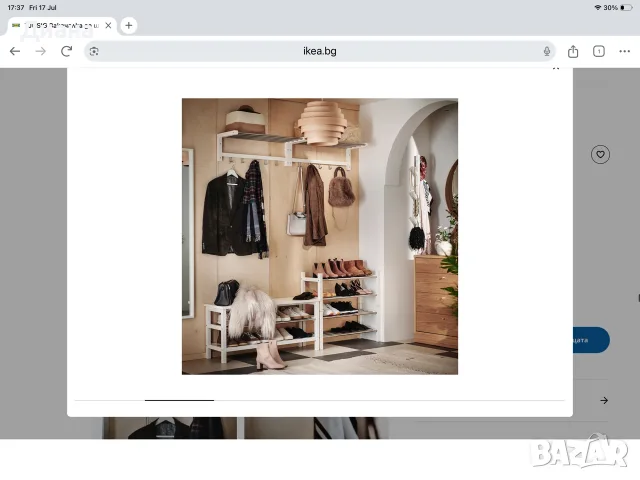Open the Lens search icon in the address bar
Viewport: 640px width, 480px height.
pos(94,51)
